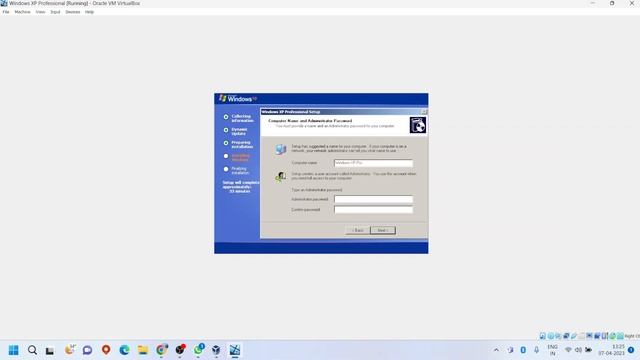Launch Microsoft Edge from taskbar
This screenshot has width=640, height=360.
coord(124,350)
